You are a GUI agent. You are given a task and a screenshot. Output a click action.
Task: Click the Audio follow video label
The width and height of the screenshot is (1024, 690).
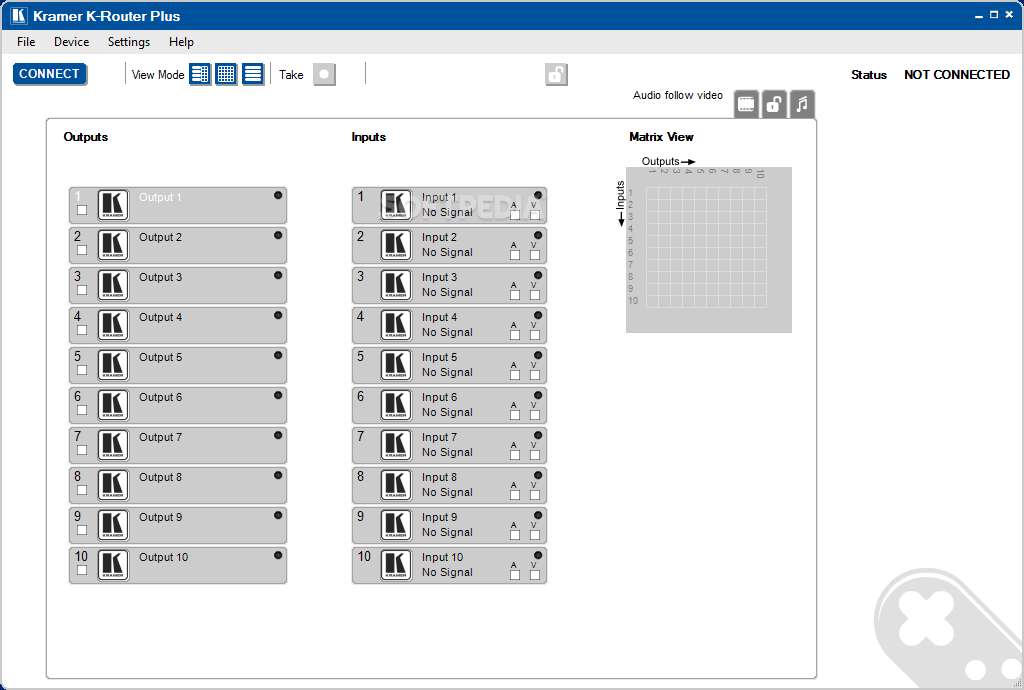(x=678, y=95)
